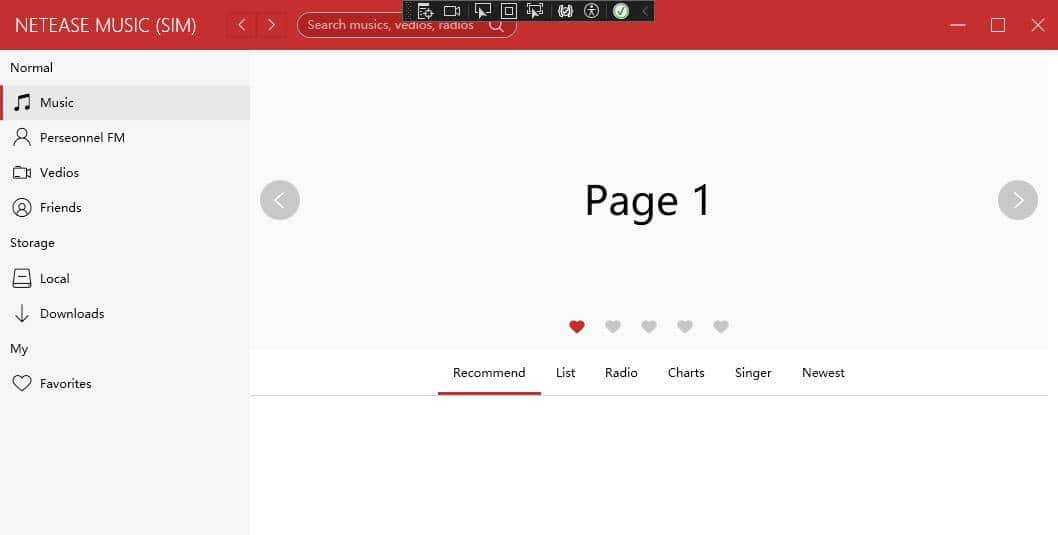The width and height of the screenshot is (1058, 535).
Task: Open Local storage icon
Action: 22,278
